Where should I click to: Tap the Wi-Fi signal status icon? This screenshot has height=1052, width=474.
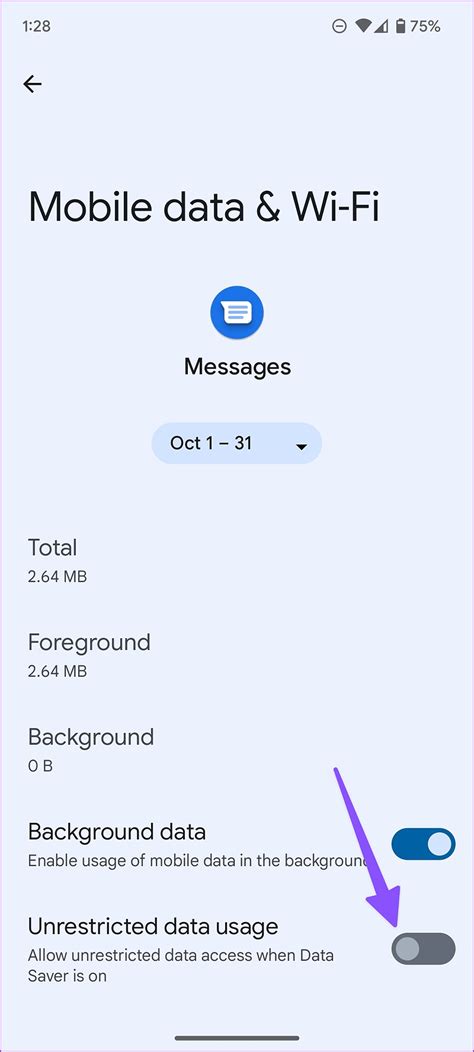[x=363, y=26]
